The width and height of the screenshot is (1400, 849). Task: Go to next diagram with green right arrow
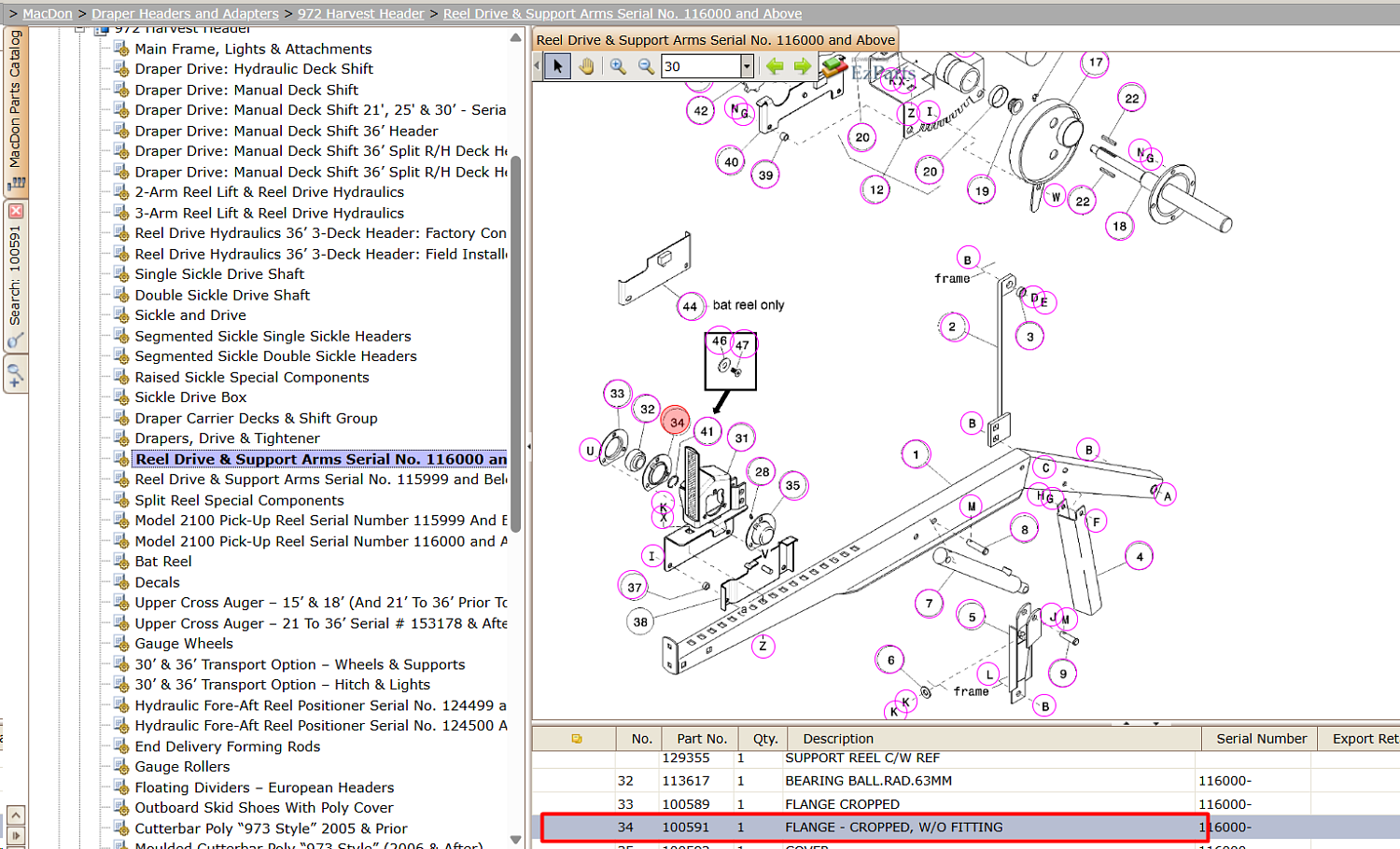803,66
